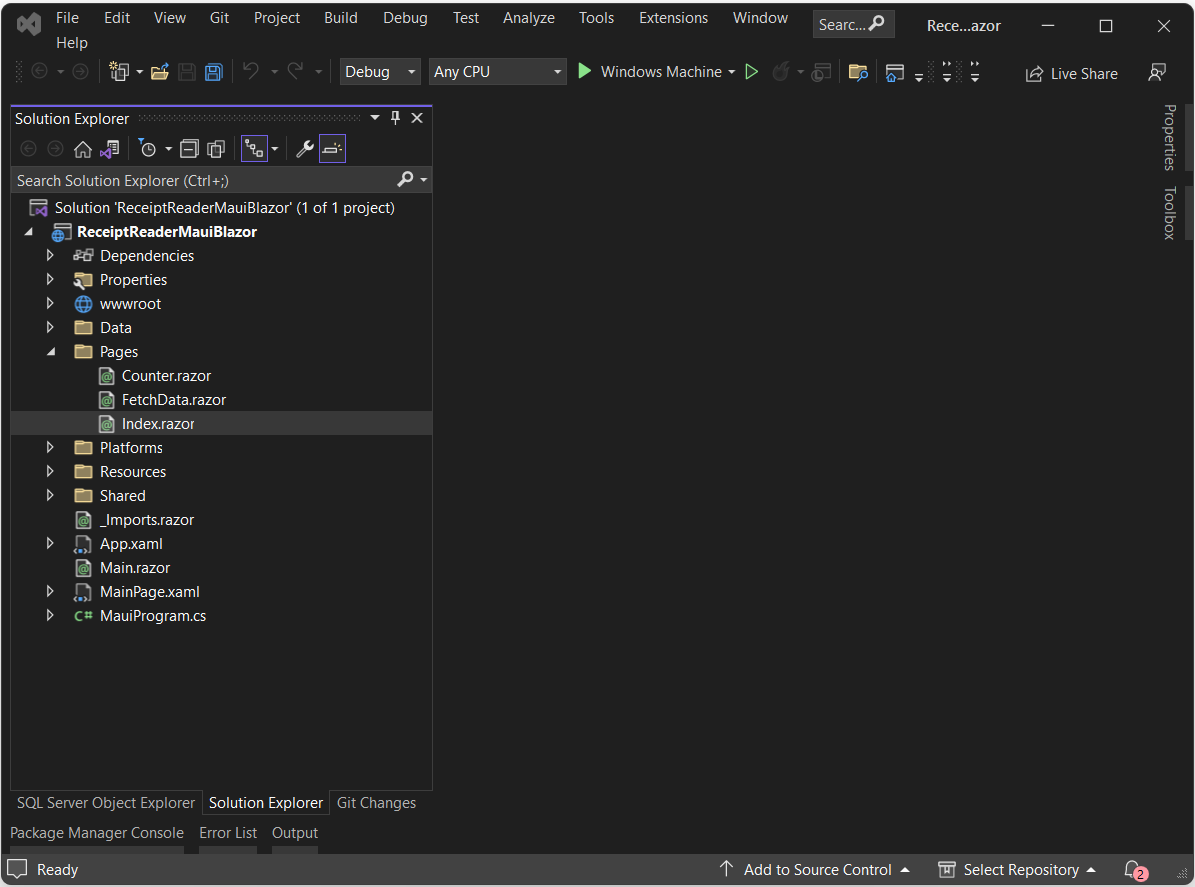The image size is (1195, 887).
Task: Open the Package Manager Console tab
Action: [x=97, y=833]
